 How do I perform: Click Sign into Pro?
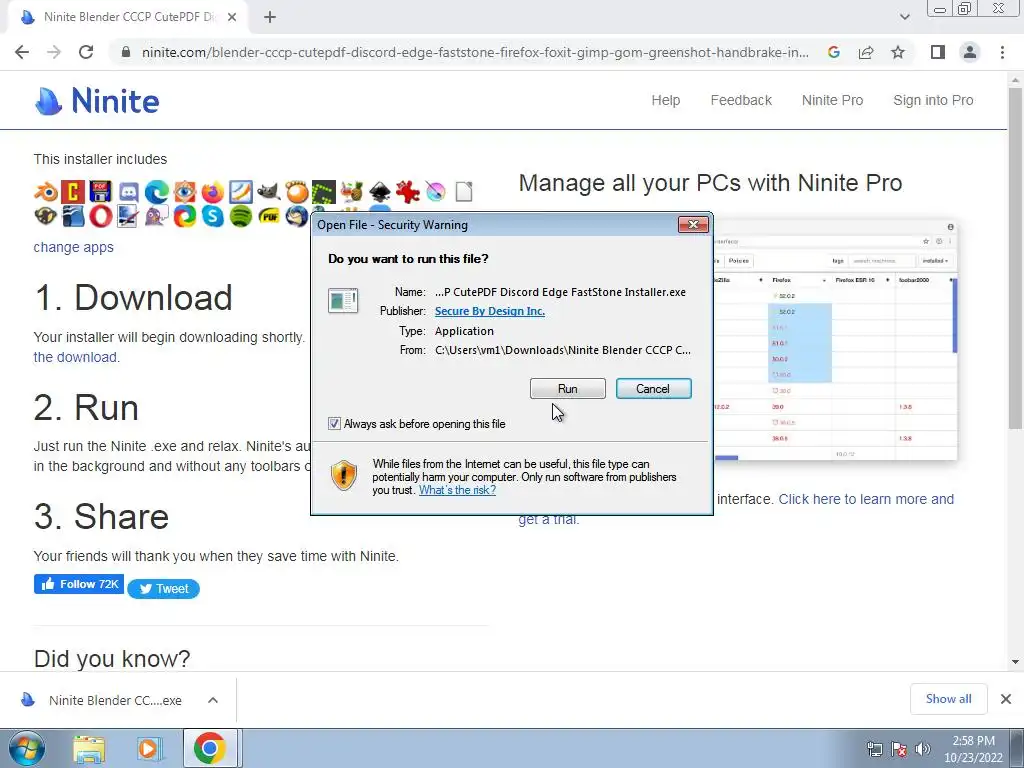pos(933,100)
